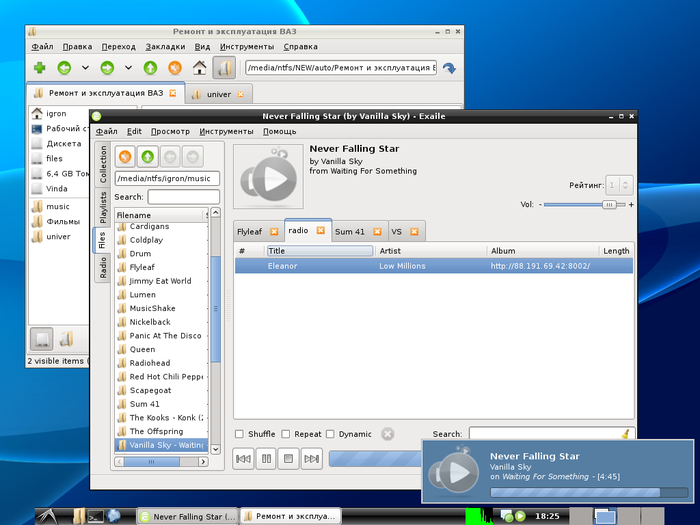Click the scroll up arrow of the files list
700x525 pixels.
click(x=216, y=213)
